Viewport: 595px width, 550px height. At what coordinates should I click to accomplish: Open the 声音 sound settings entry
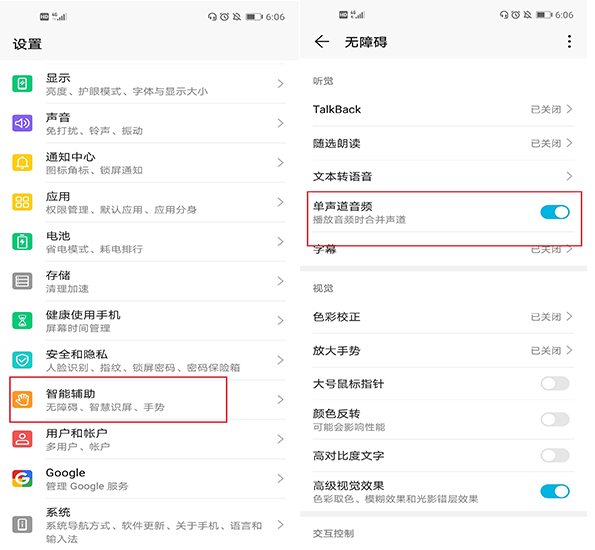tap(149, 123)
